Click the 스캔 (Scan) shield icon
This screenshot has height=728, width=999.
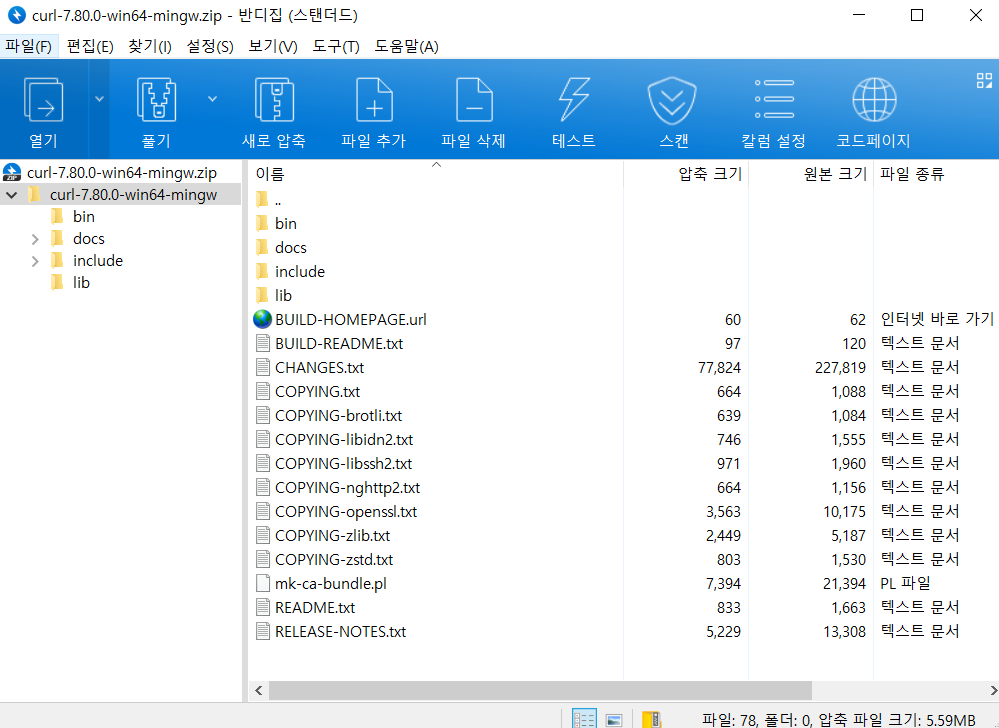pyautogui.click(x=672, y=100)
